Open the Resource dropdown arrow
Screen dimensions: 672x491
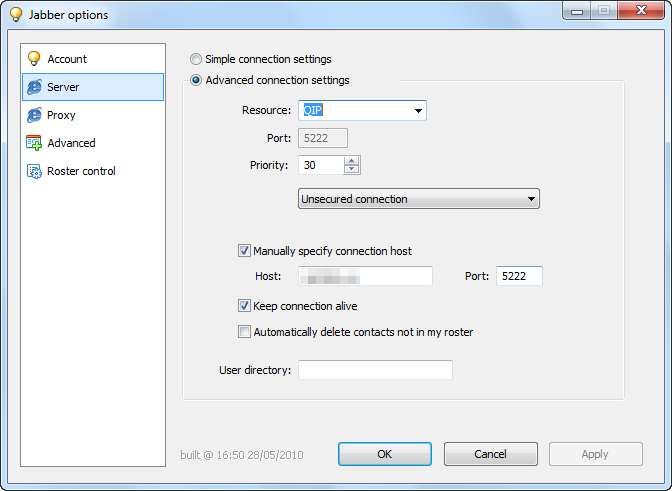(x=417, y=110)
